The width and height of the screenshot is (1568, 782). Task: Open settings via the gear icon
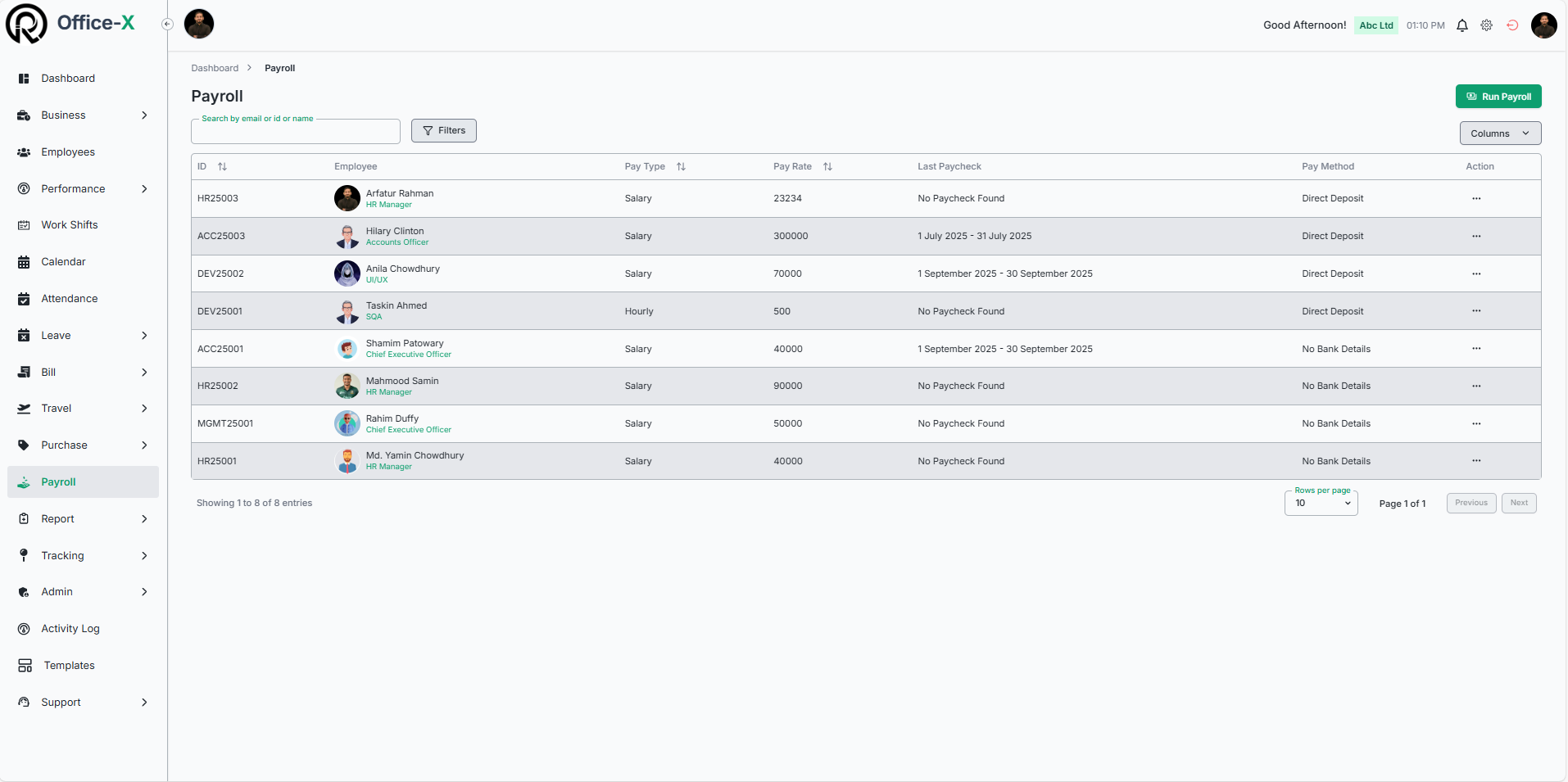[x=1486, y=25]
